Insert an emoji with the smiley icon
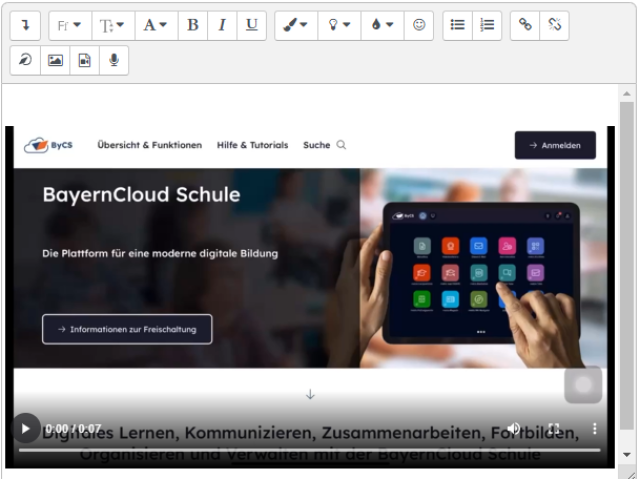Image resolution: width=640 pixels, height=479 pixels. pyautogui.click(x=419, y=26)
